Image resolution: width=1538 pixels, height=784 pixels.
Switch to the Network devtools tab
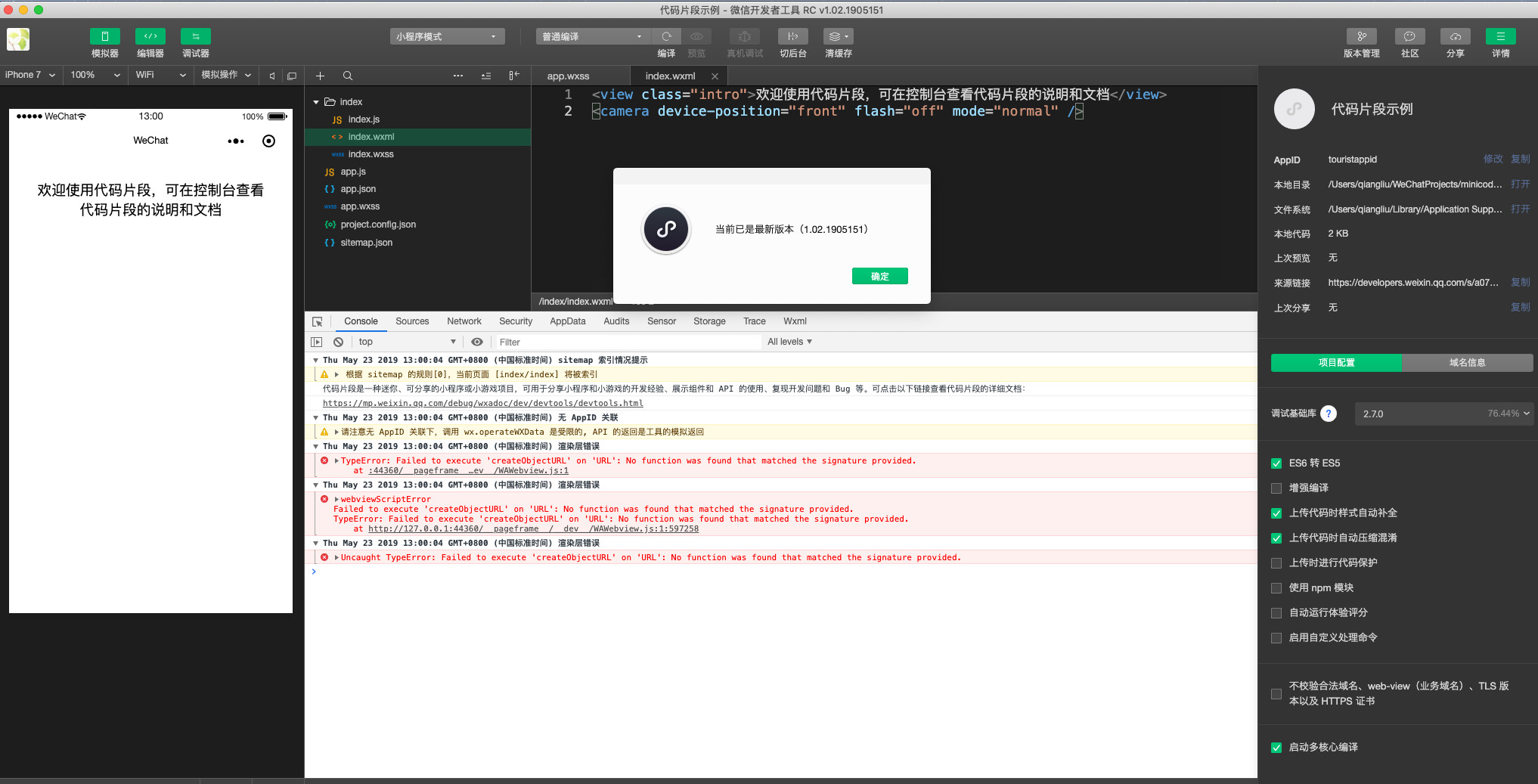464,321
